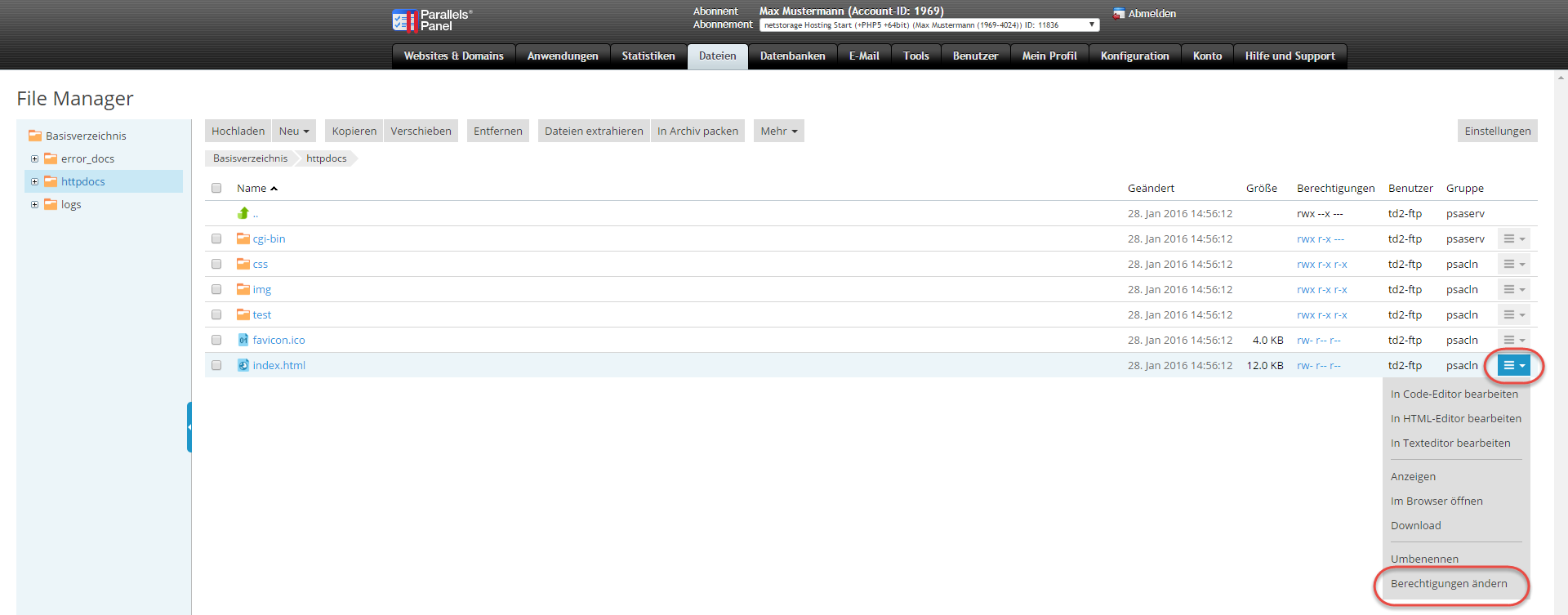The width and height of the screenshot is (1568, 615).
Task: Open actions menu for img row
Action: click(1514, 289)
